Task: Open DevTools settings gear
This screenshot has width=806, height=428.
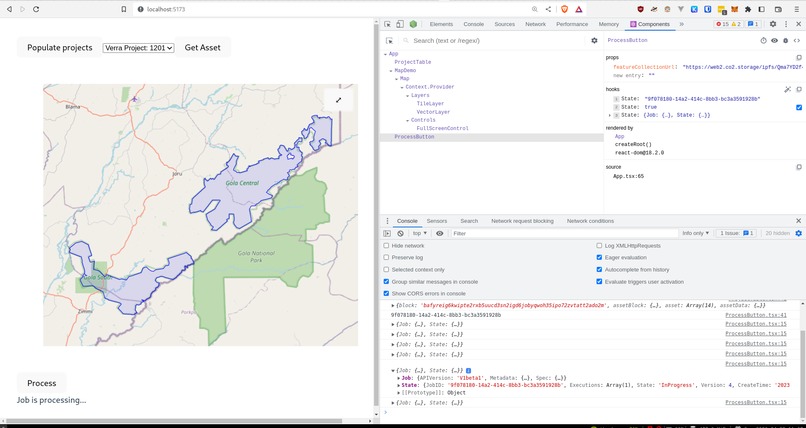Action: (773, 24)
